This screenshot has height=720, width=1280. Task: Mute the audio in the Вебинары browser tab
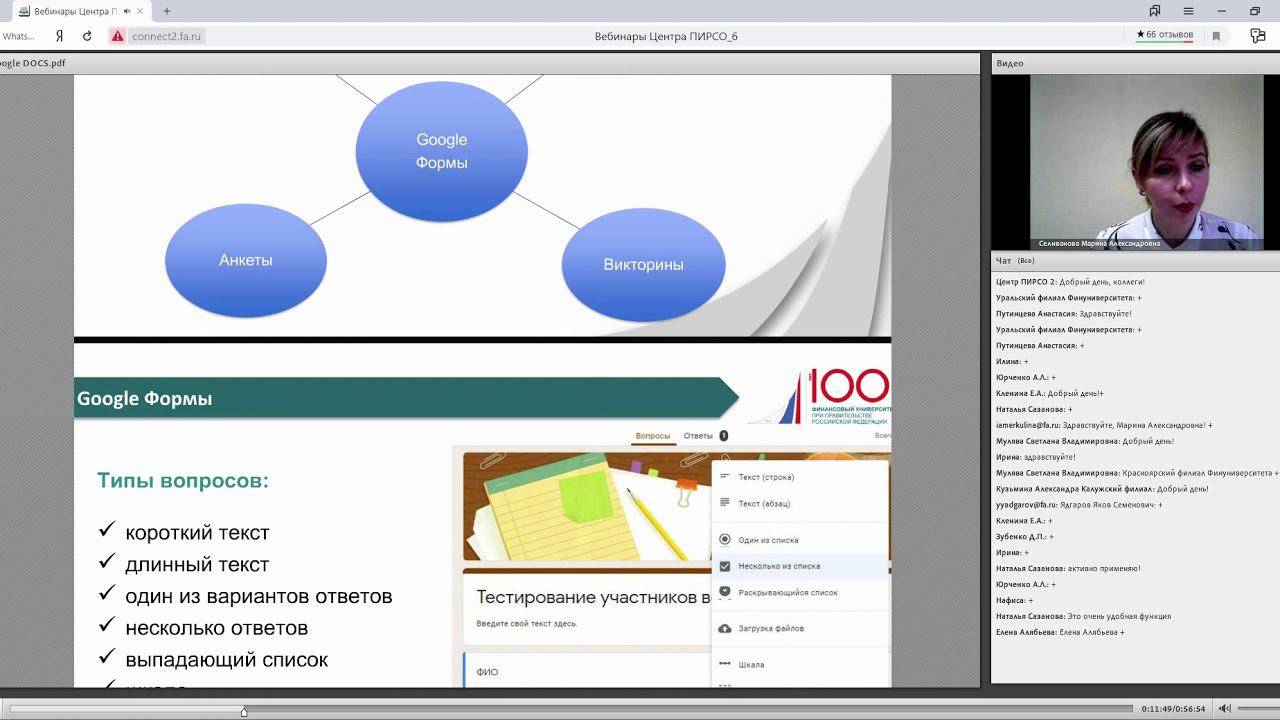point(127,11)
